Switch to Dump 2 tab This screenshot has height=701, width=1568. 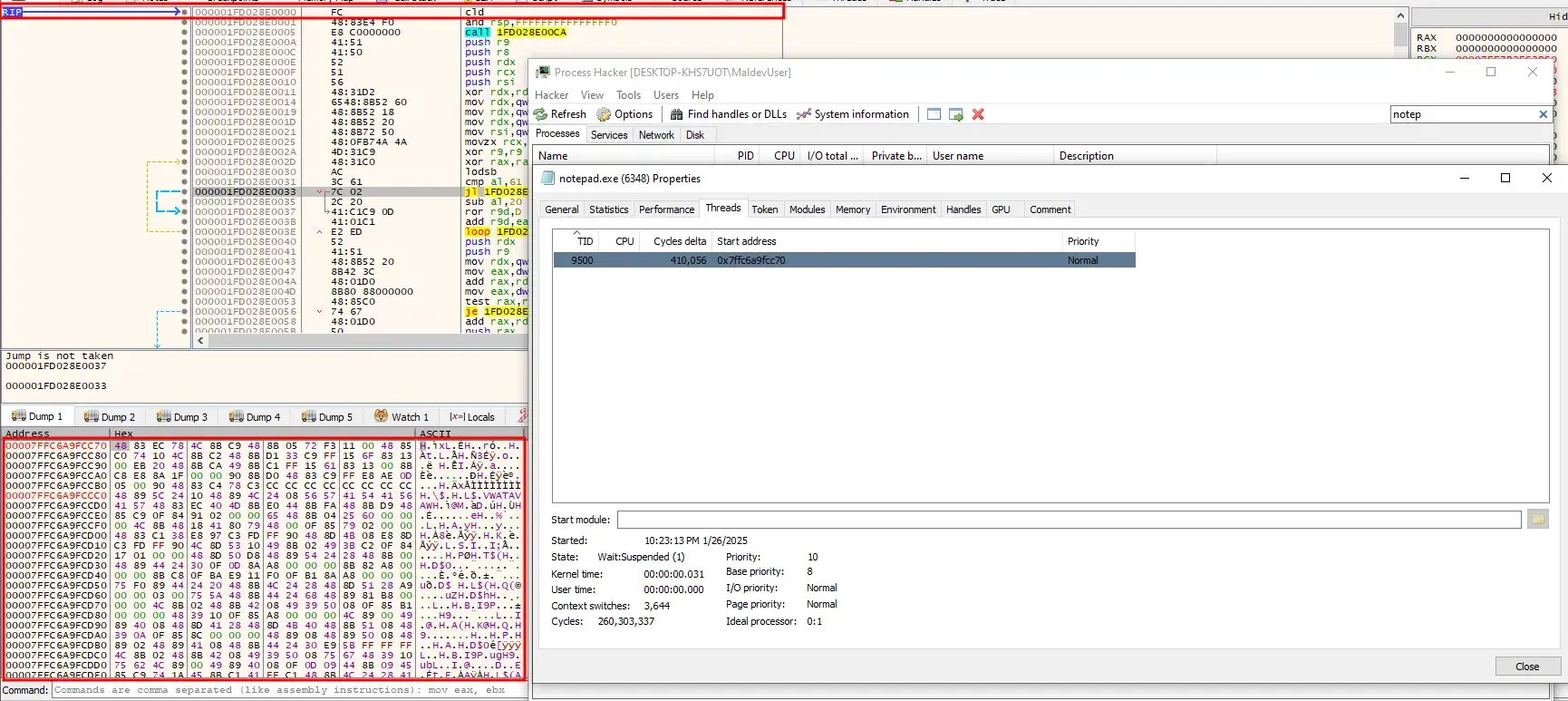click(x=110, y=417)
